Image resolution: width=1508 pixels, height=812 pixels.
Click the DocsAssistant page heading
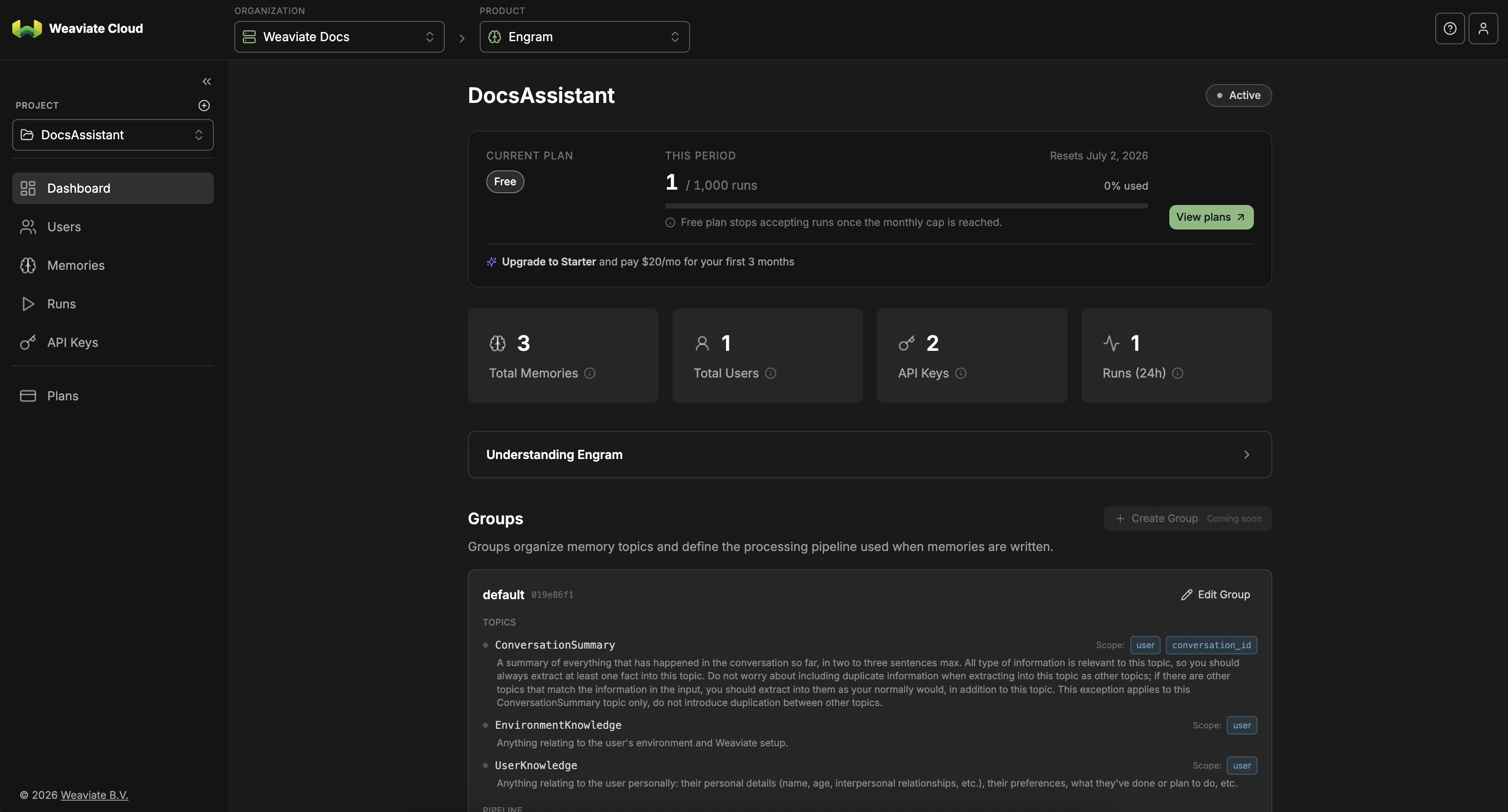541,95
